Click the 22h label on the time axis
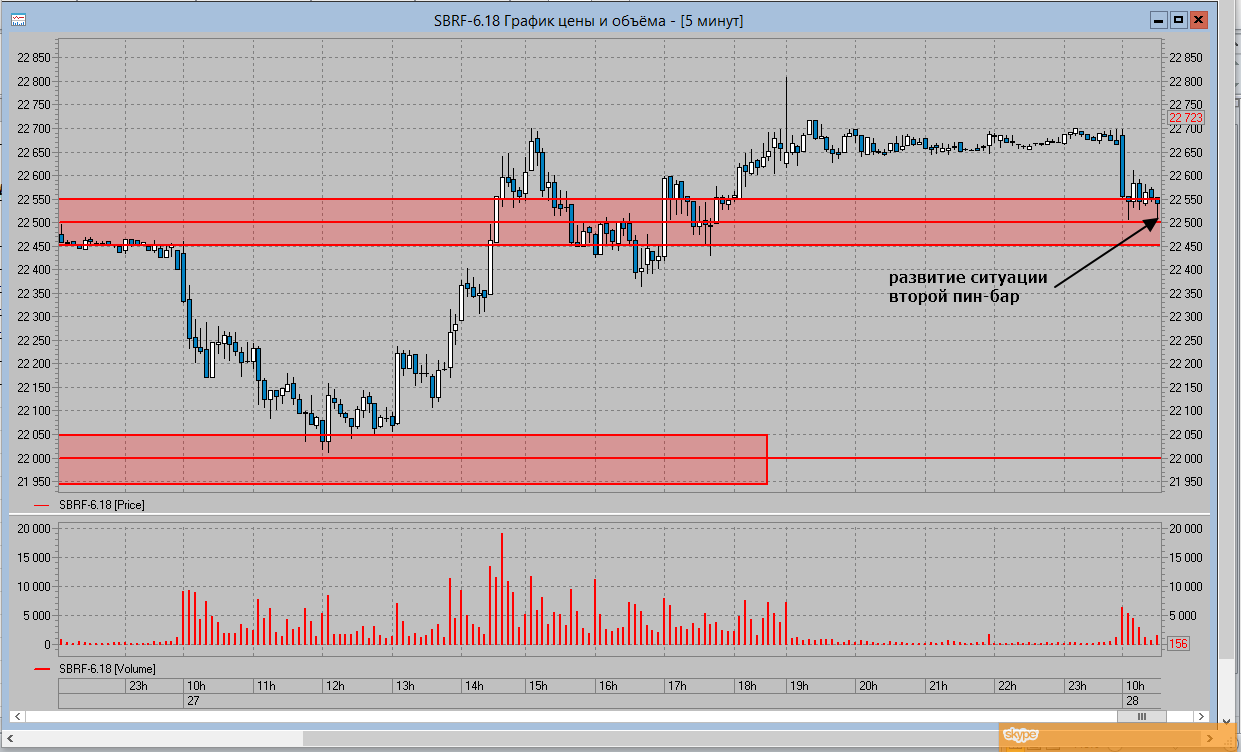Image resolution: width=1241 pixels, height=752 pixels. point(1007,685)
